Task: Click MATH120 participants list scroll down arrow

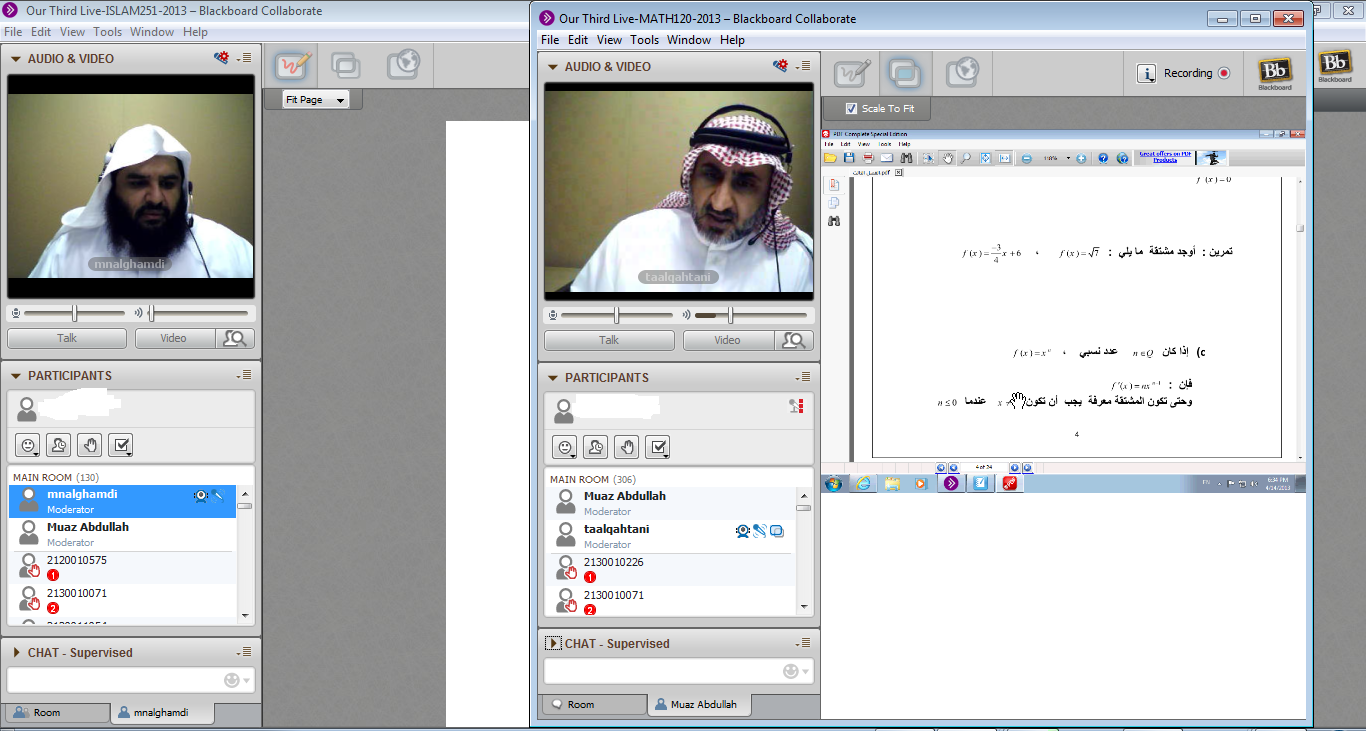Action: click(804, 606)
